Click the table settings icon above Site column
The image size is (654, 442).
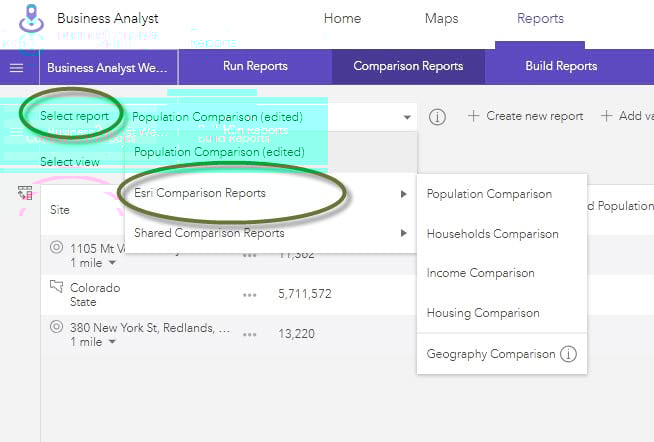tap(25, 193)
